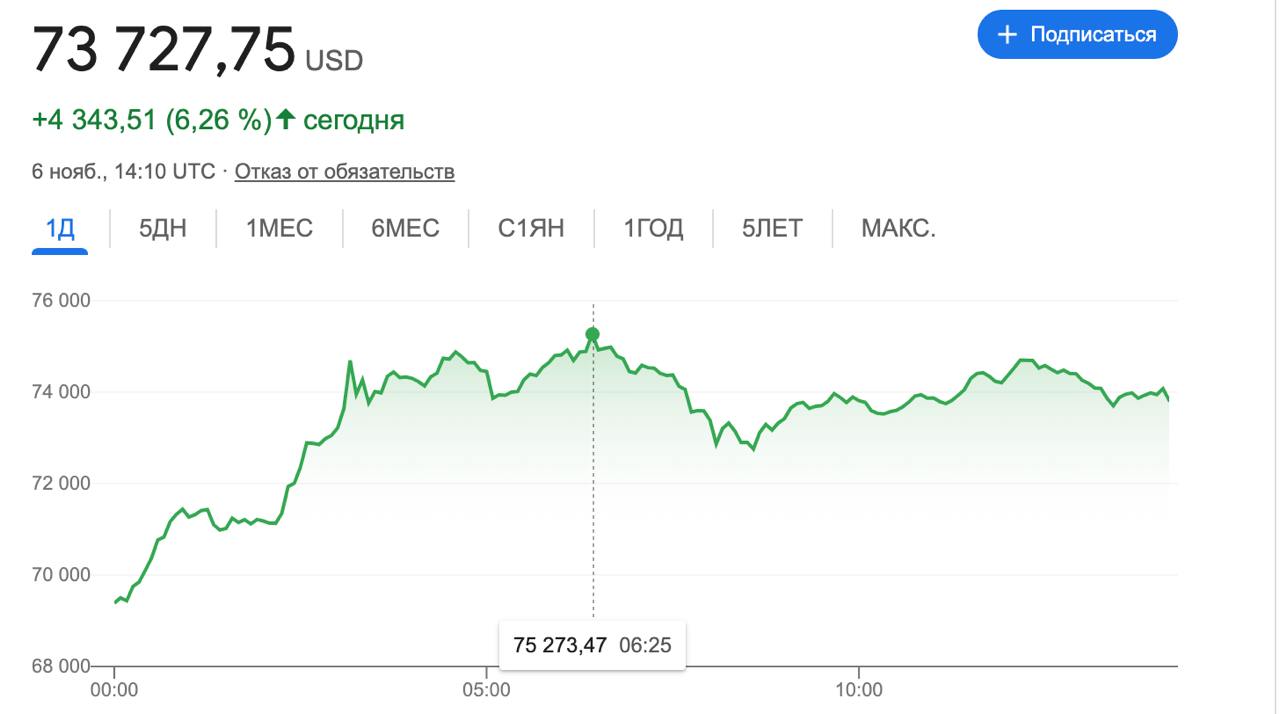Click the green peak marker dot on chart
This screenshot has height=714, width=1280.
pos(592,334)
